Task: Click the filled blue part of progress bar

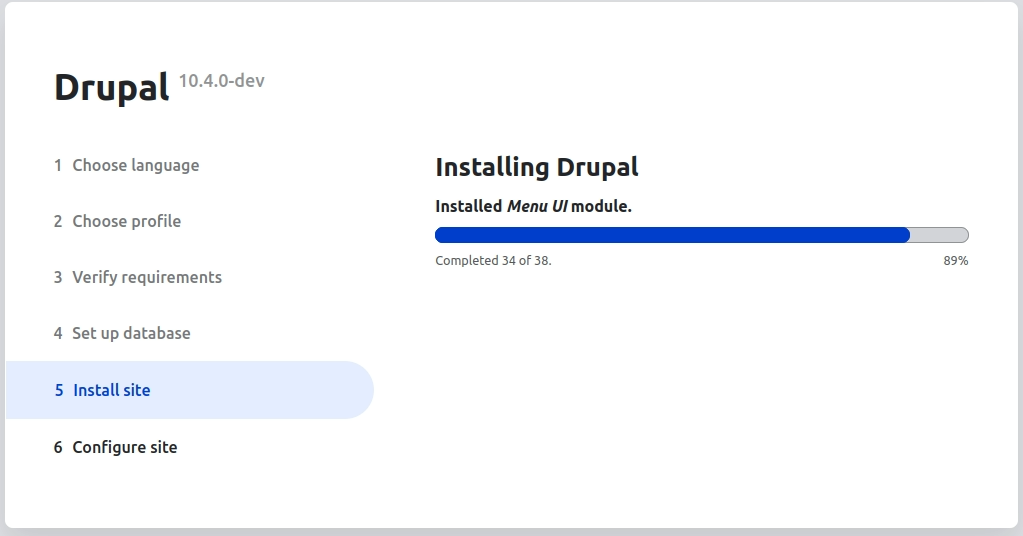Action: coord(673,235)
